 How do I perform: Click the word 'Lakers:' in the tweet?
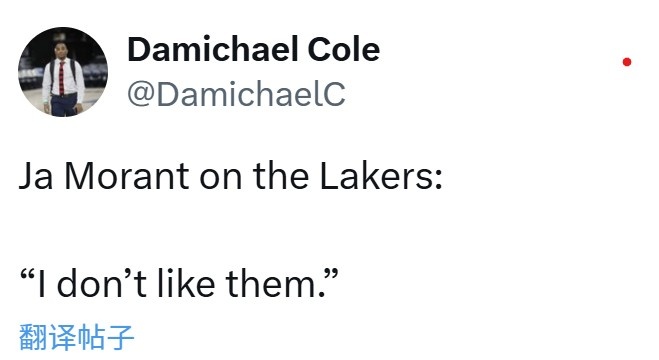[381, 176]
